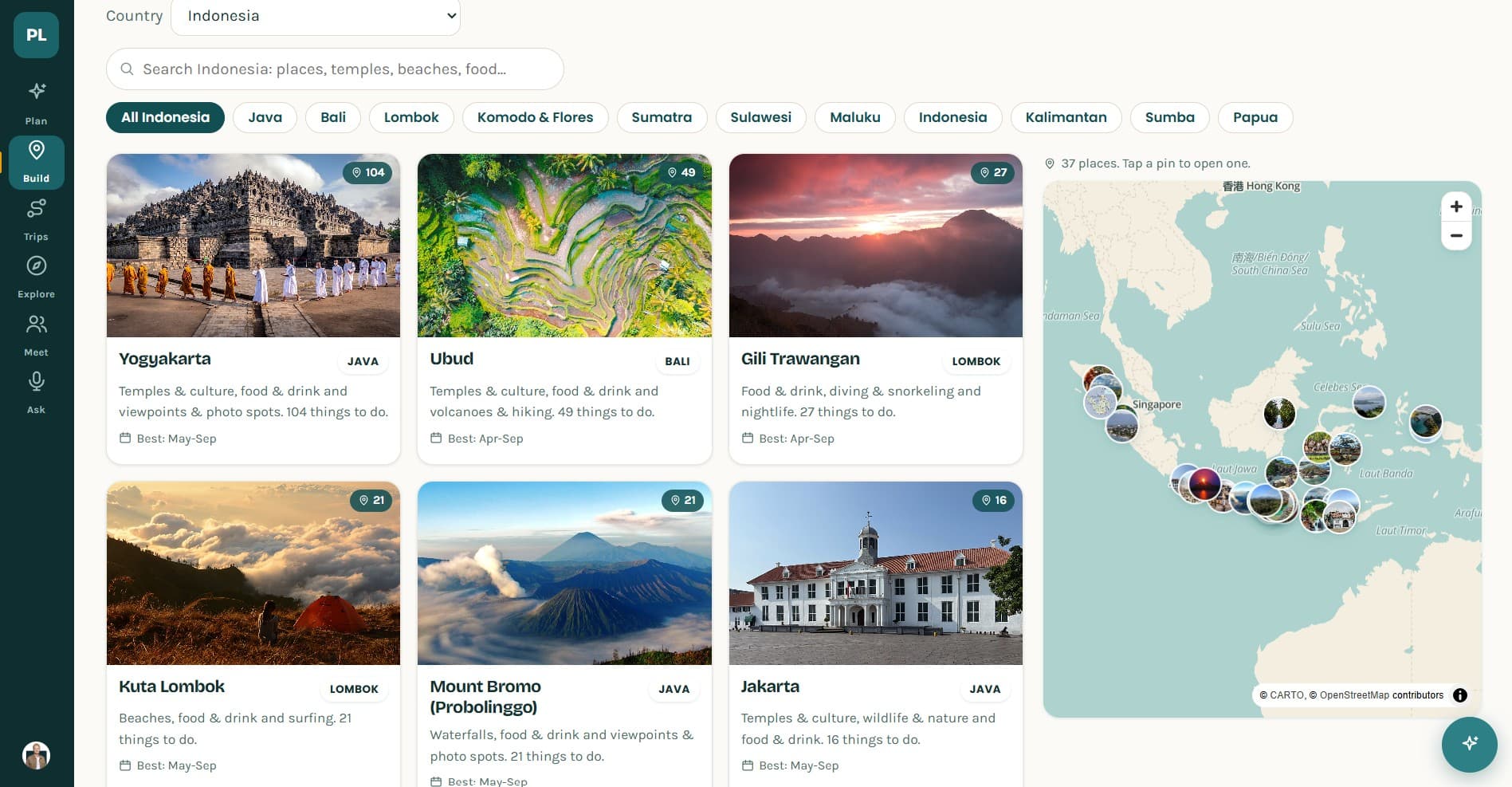Screen dimensions: 1512x787
Task: Filter places by Lombok
Action: pos(411,117)
